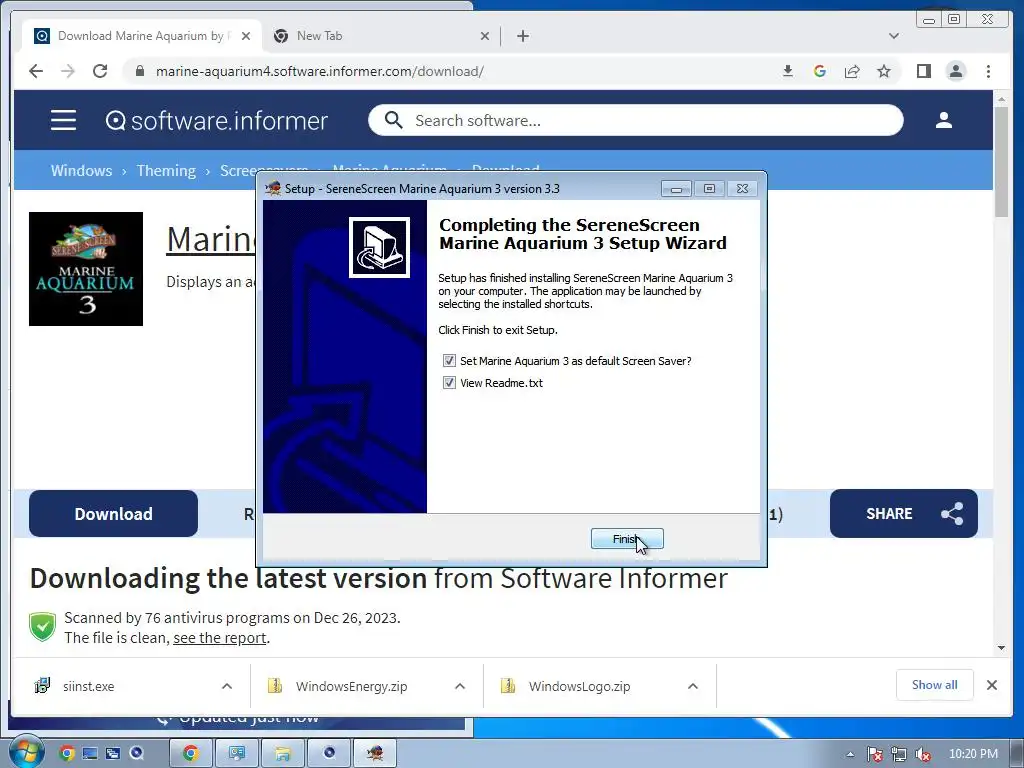Click the page scrollbar down arrow
Viewport: 1024px width, 768px height.
click(1001, 648)
